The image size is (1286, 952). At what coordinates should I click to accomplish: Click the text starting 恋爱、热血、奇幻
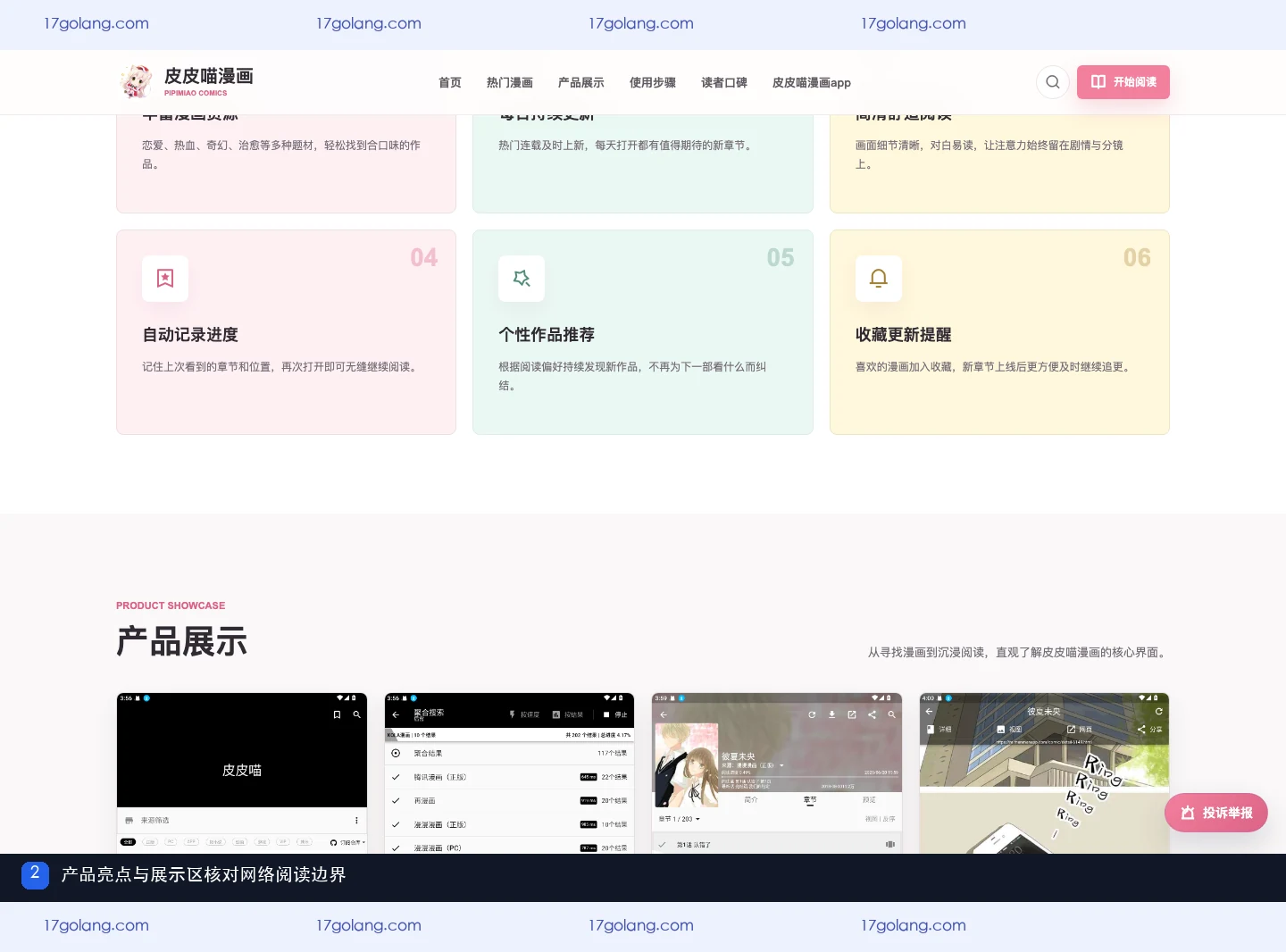(x=281, y=154)
